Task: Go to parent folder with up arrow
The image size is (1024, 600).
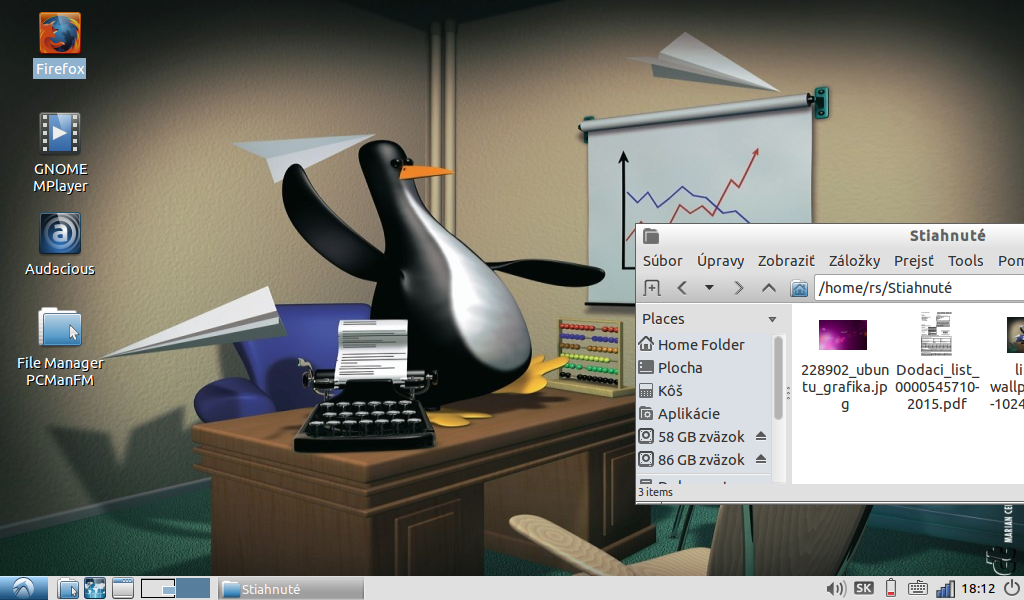Action: 769,288
